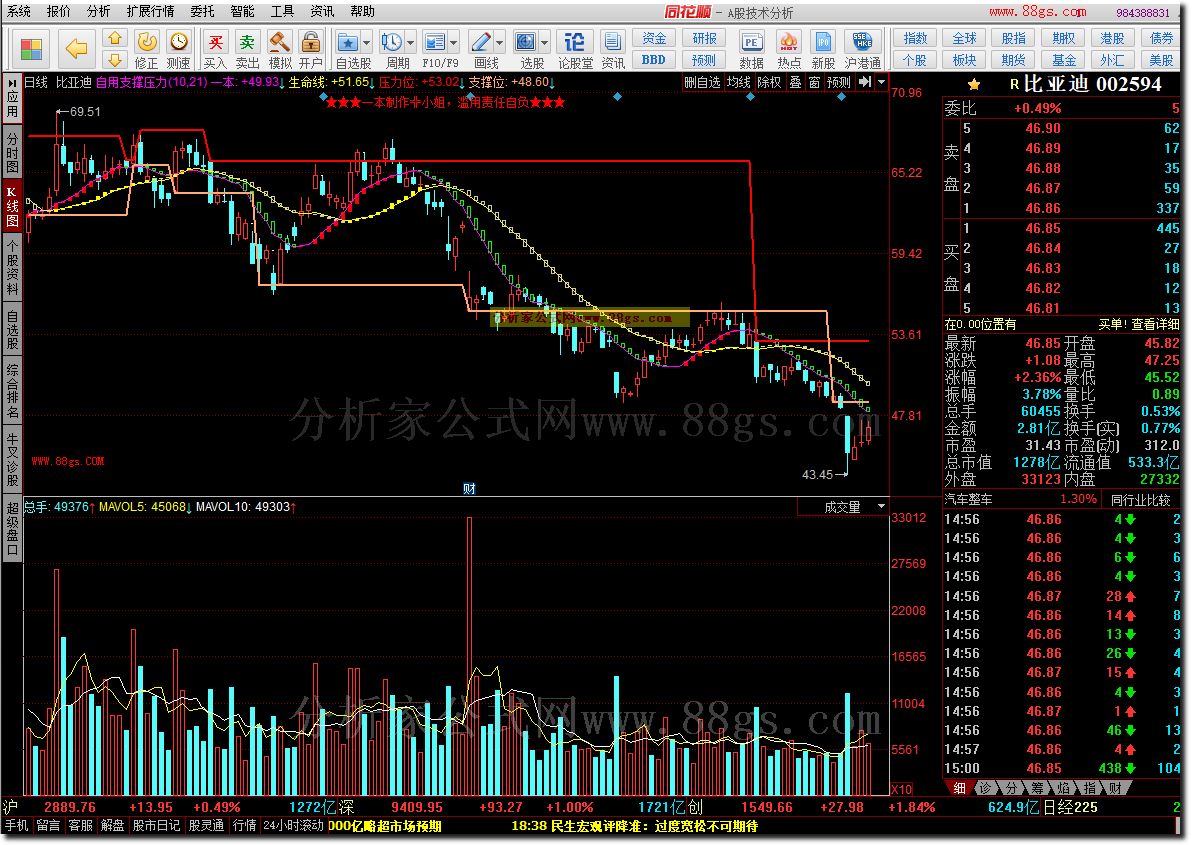This screenshot has height=845, width=1192.
Task: Open the 智能 menu
Action: click(x=242, y=11)
